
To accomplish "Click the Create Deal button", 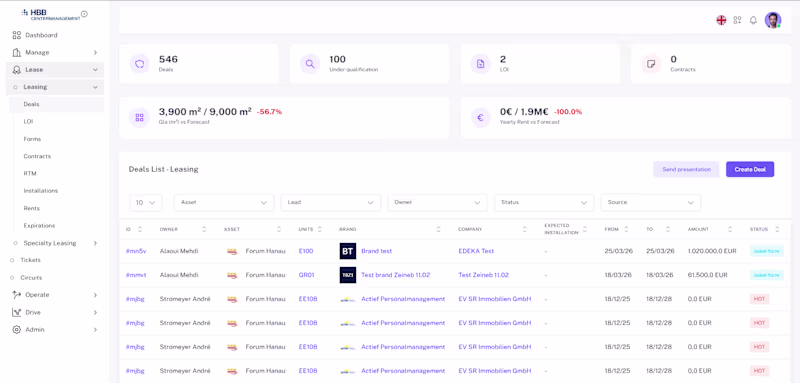I will tap(750, 169).
